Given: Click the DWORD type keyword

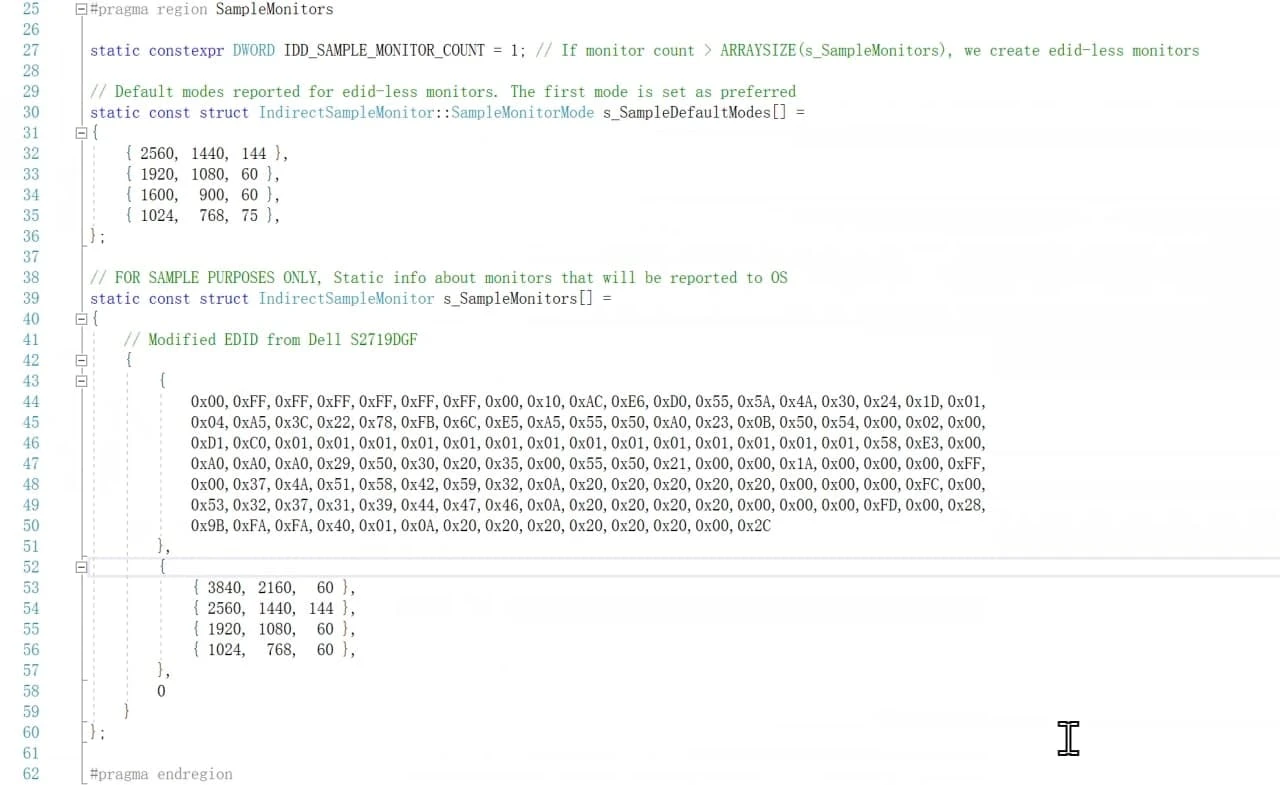Looking at the screenshot, I should (254, 50).
